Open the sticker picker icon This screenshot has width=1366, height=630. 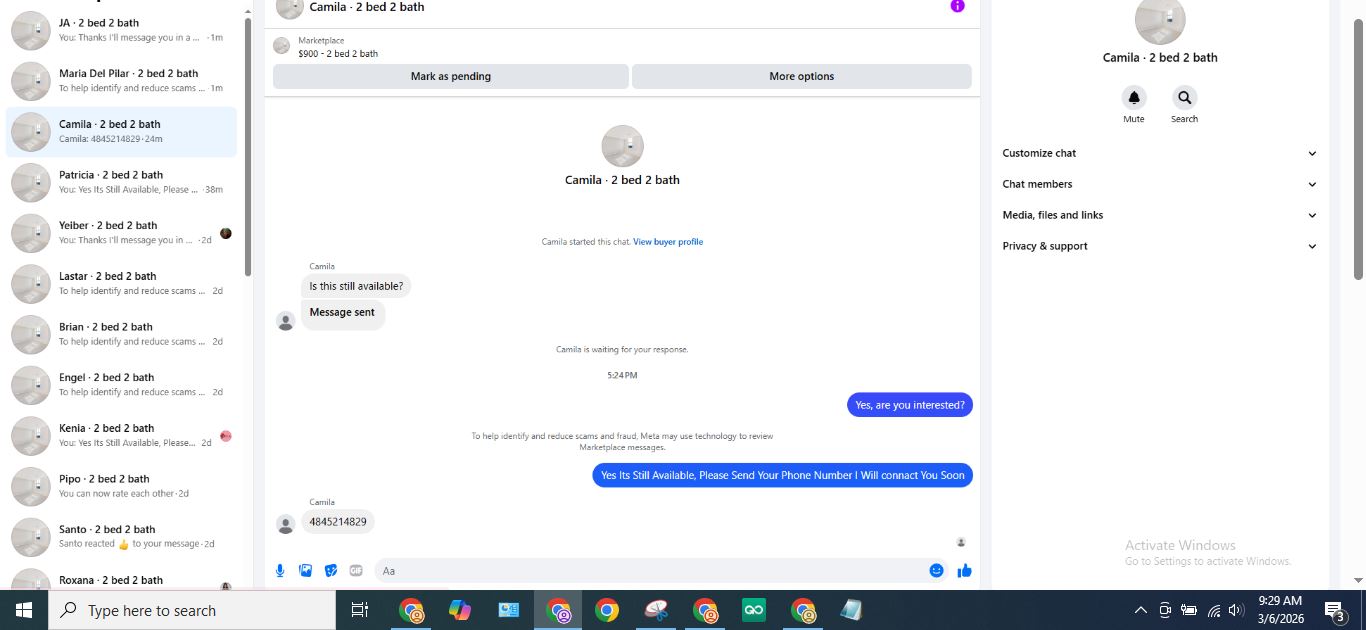tap(331, 571)
